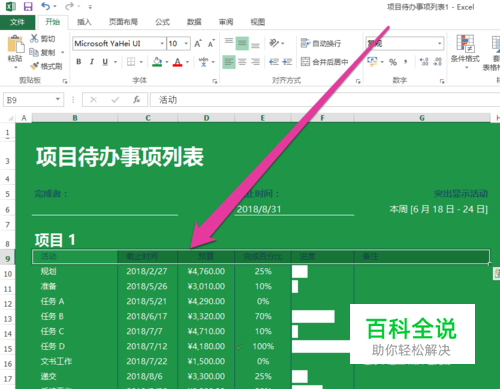This screenshot has height=389, width=500.
Task: Expand the copy options dropdown arrow
Action: pyautogui.click(x=62, y=52)
